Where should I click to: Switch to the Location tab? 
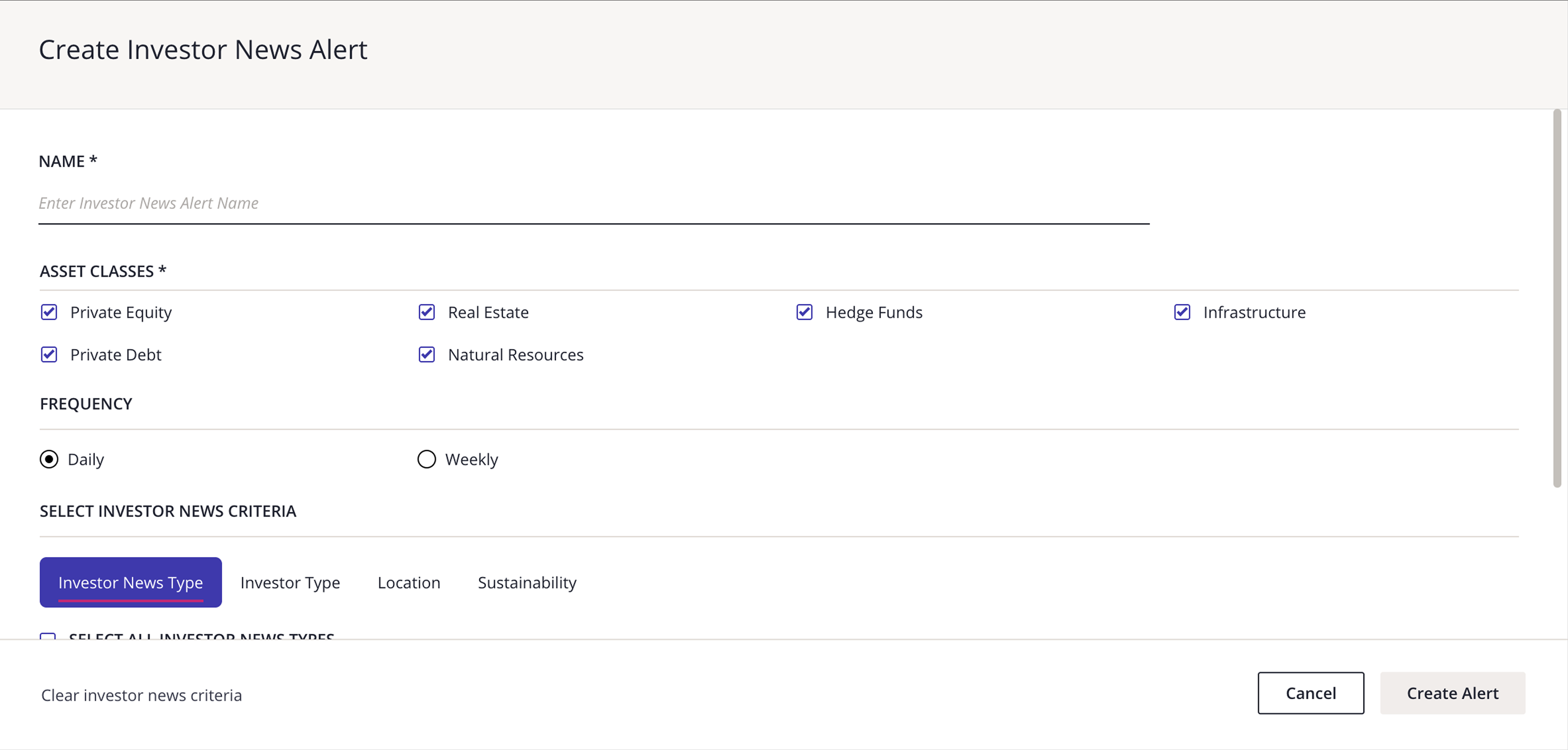(x=408, y=582)
